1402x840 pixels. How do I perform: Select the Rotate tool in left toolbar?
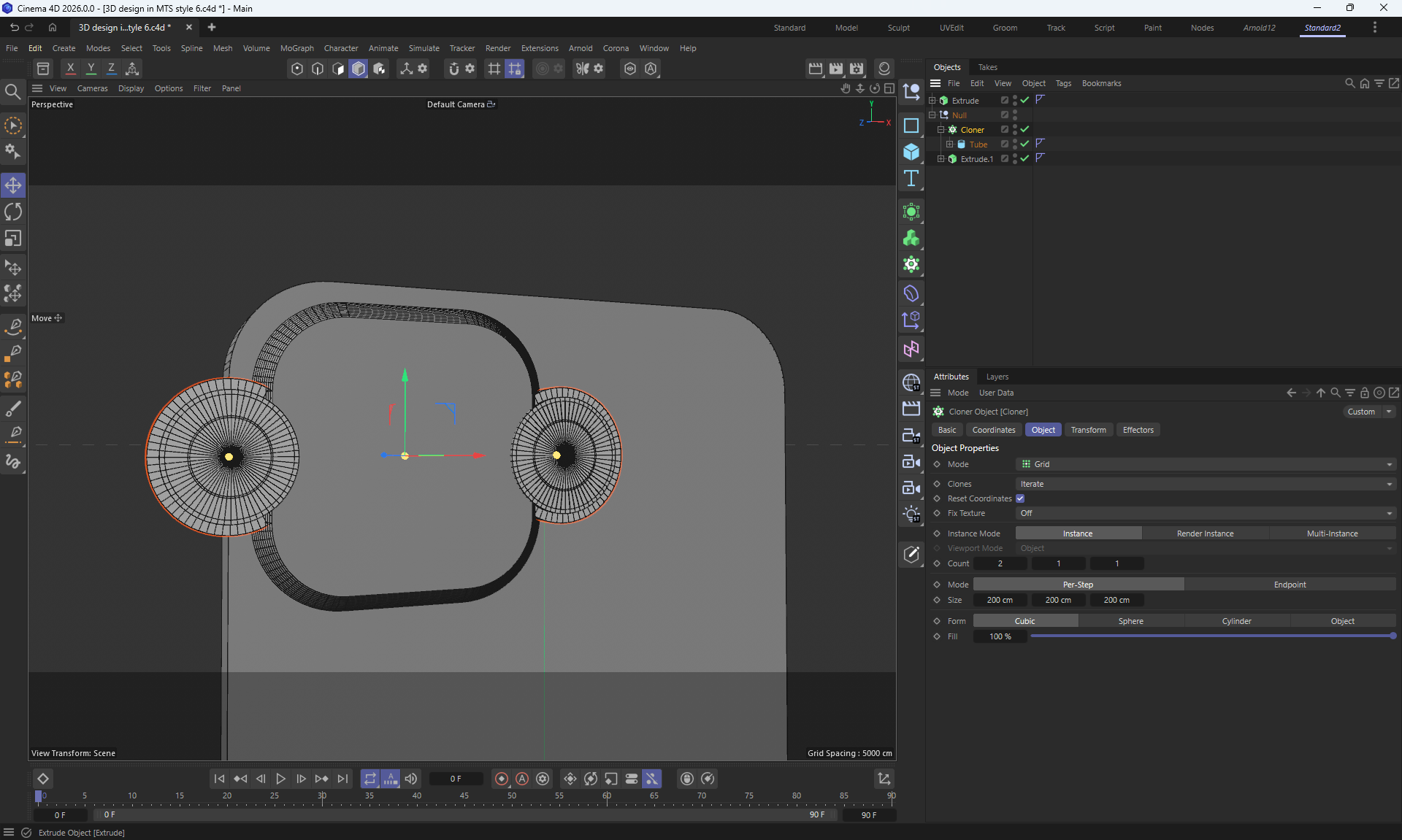(x=13, y=212)
